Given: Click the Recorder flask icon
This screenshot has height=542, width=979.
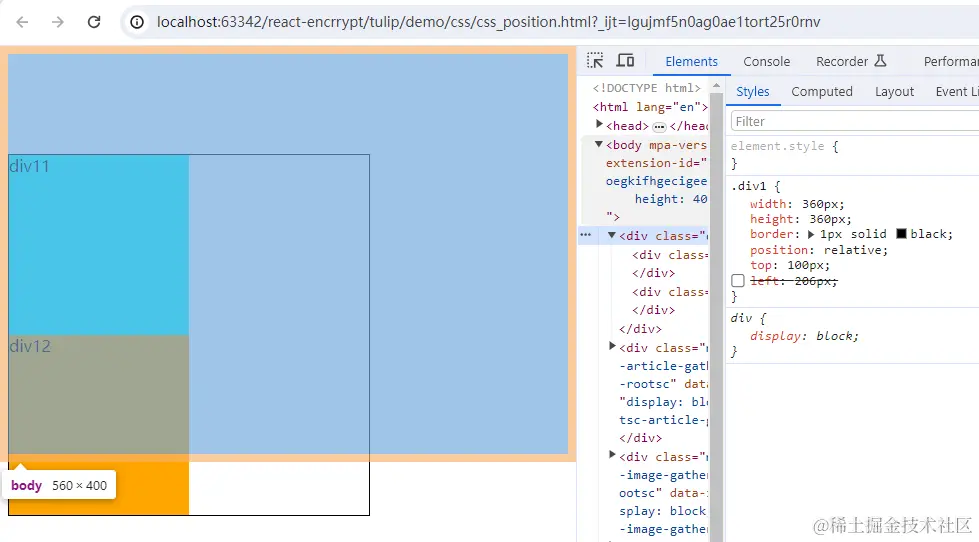Looking at the screenshot, I should pos(880,61).
